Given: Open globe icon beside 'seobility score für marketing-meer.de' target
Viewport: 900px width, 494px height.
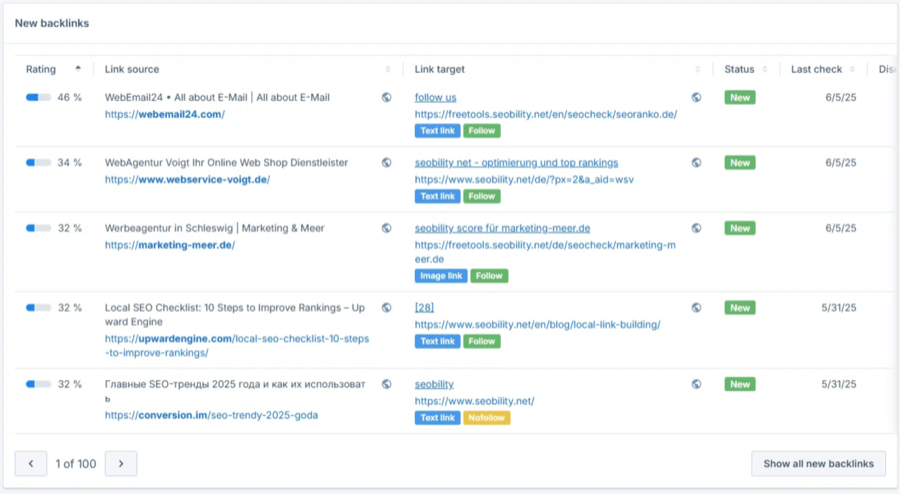Looking at the screenshot, I should pyautogui.click(x=696, y=228).
